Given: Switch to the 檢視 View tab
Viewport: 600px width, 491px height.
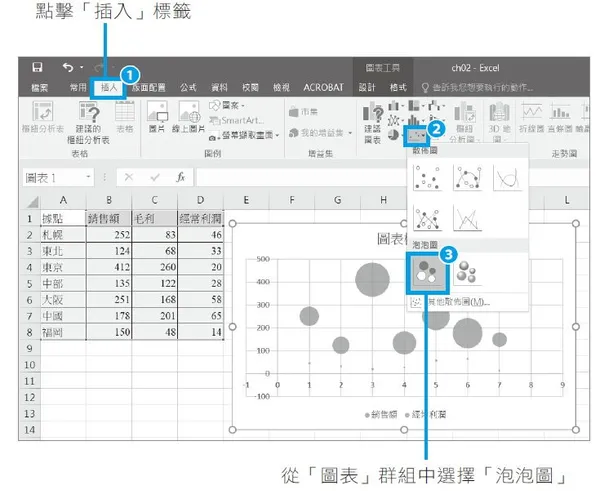Looking at the screenshot, I should click(x=281, y=88).
